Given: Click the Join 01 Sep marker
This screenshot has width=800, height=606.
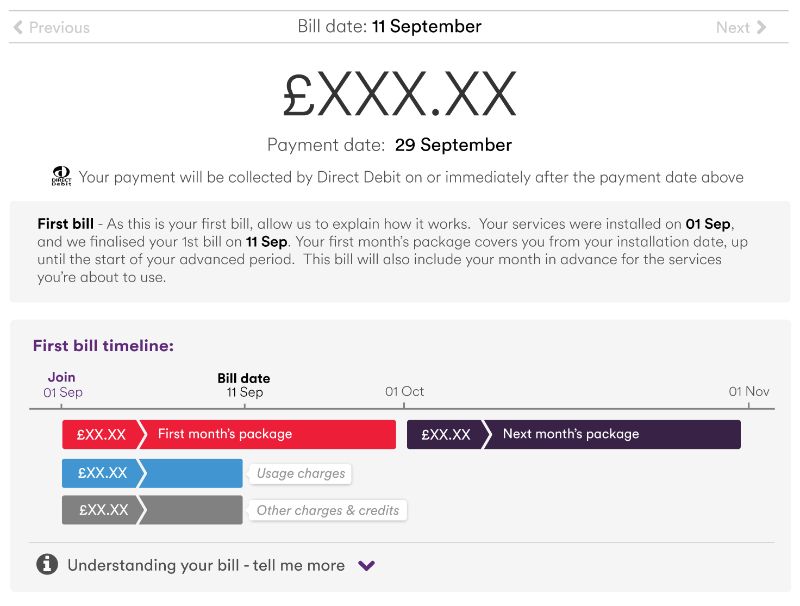Looking at the screenshot, I should coord(60,384).
